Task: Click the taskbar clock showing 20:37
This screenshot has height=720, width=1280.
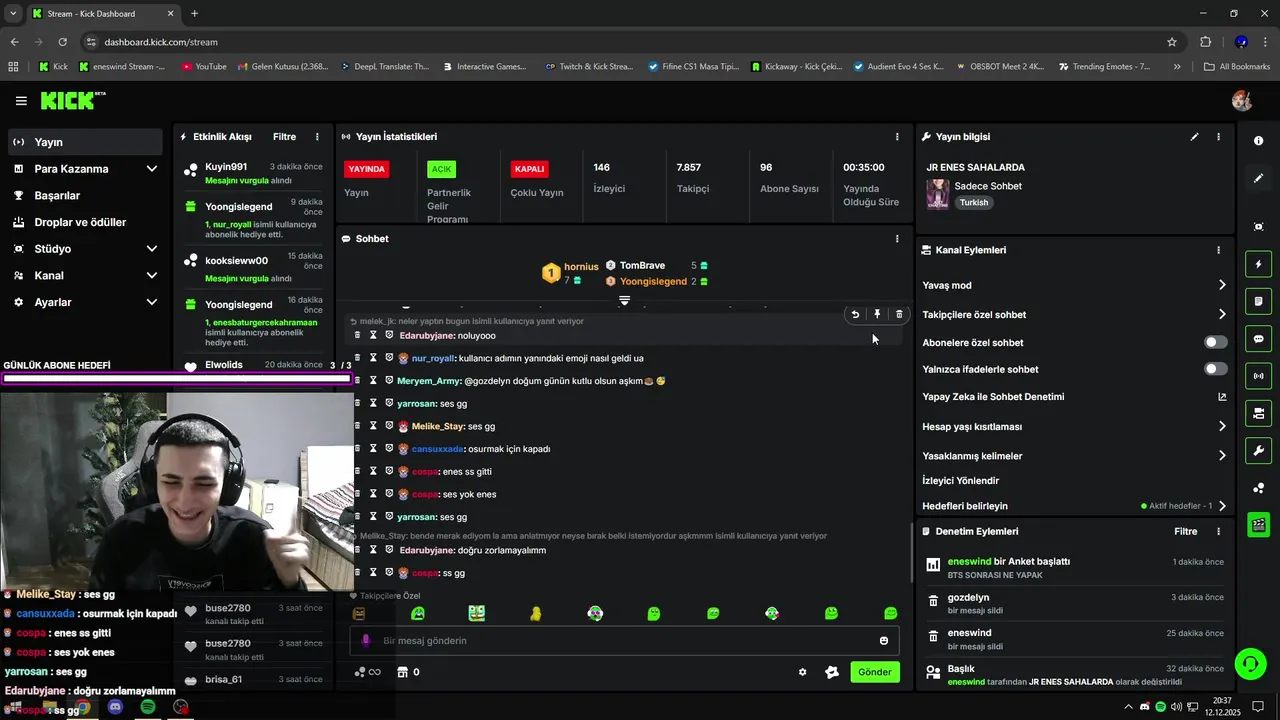Action: pos(1222,706)
